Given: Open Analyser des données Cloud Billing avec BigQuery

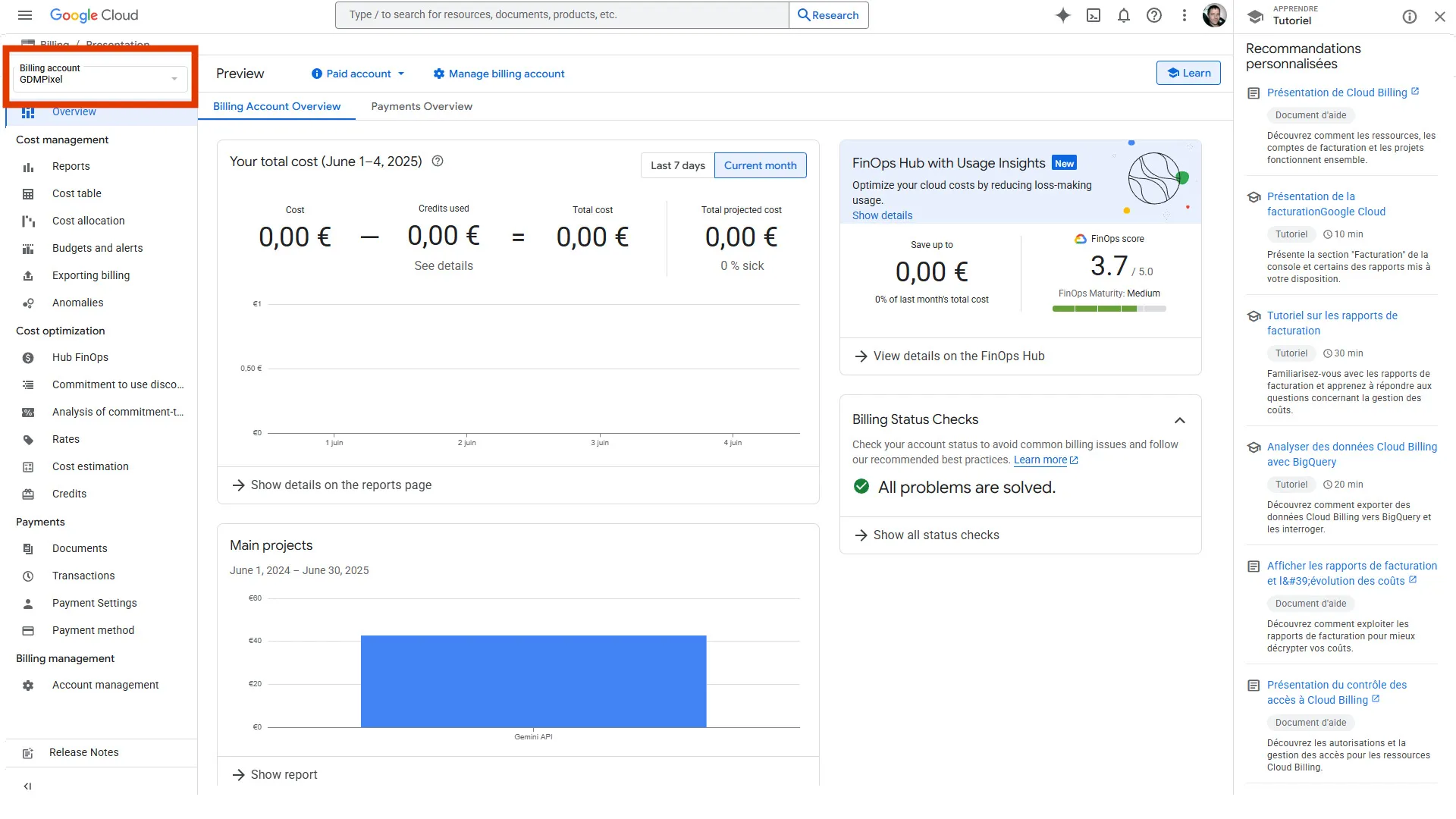Looking at the screenshot, I should tap(1351, 454).
